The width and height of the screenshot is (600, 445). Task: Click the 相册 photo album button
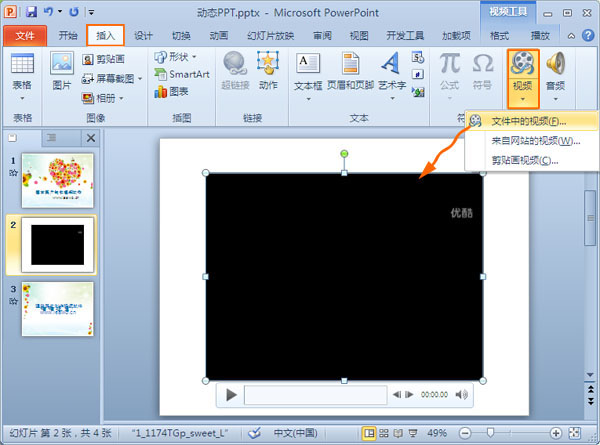click(99, 98)
